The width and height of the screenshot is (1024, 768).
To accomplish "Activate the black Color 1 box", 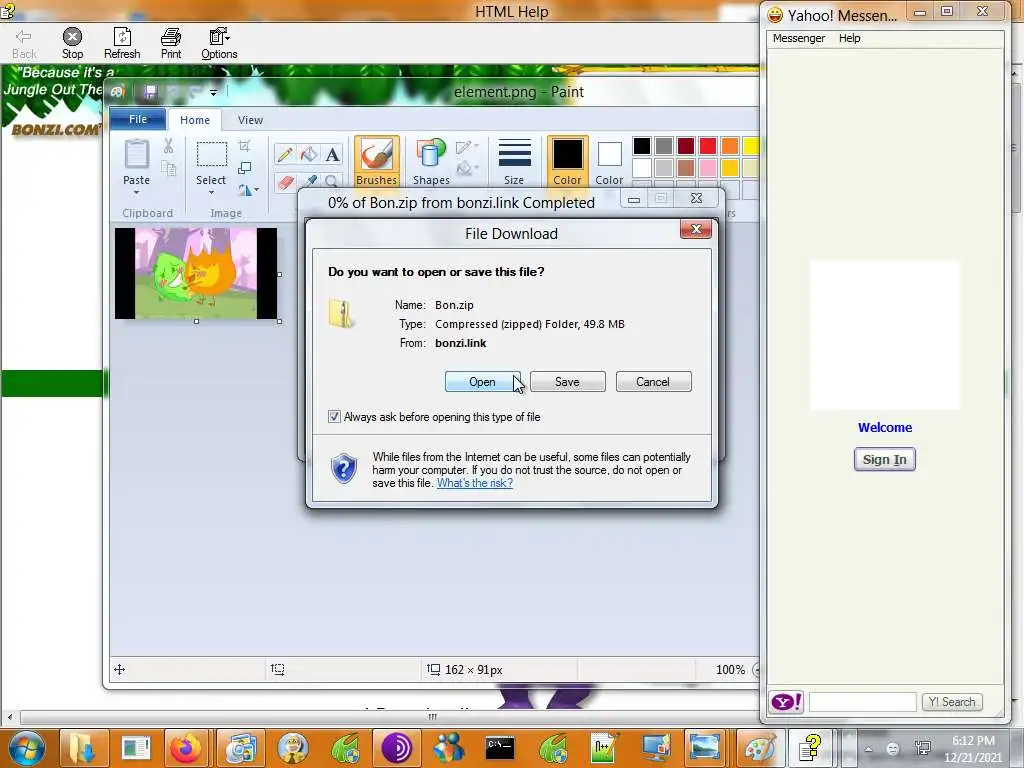I will pos(568,161).
